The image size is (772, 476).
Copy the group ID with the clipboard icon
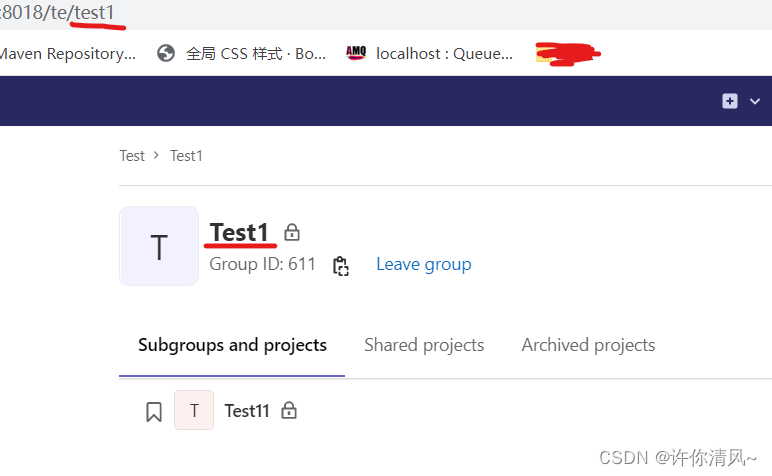[x=341, y=265]
